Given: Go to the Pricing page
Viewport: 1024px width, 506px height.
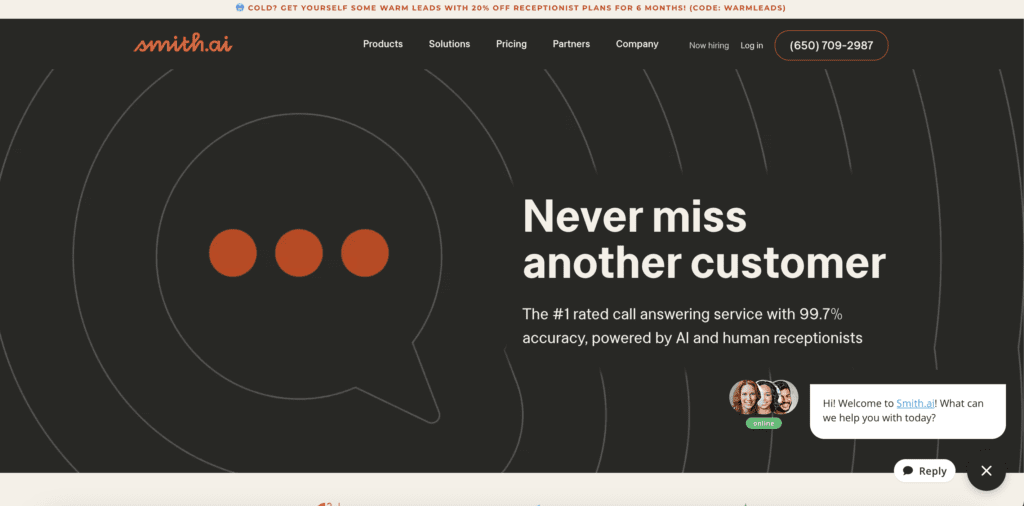Looking at the screenshot, I should (511, 44).
